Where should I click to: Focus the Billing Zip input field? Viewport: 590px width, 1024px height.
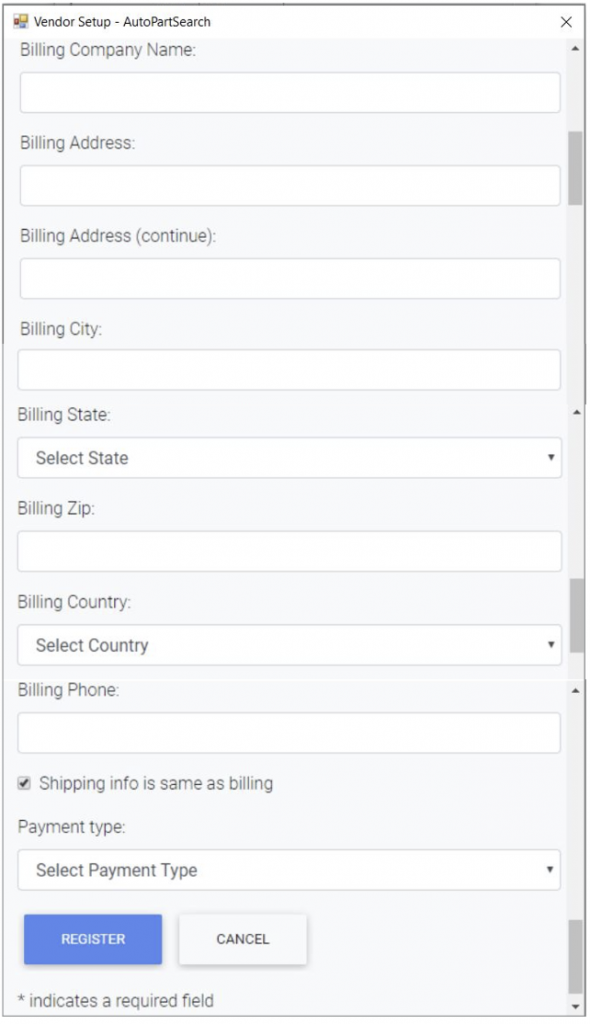(289, 551)
